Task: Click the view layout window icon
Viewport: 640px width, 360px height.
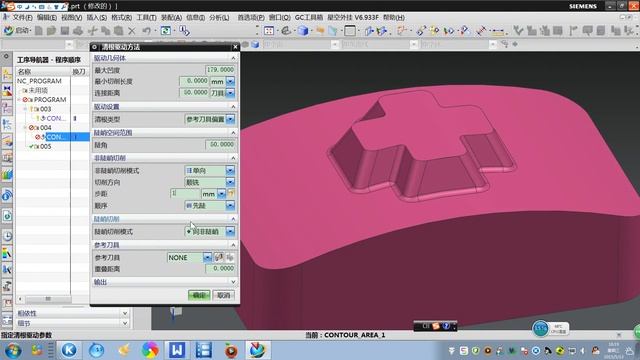Action: (x=269, y=31)
